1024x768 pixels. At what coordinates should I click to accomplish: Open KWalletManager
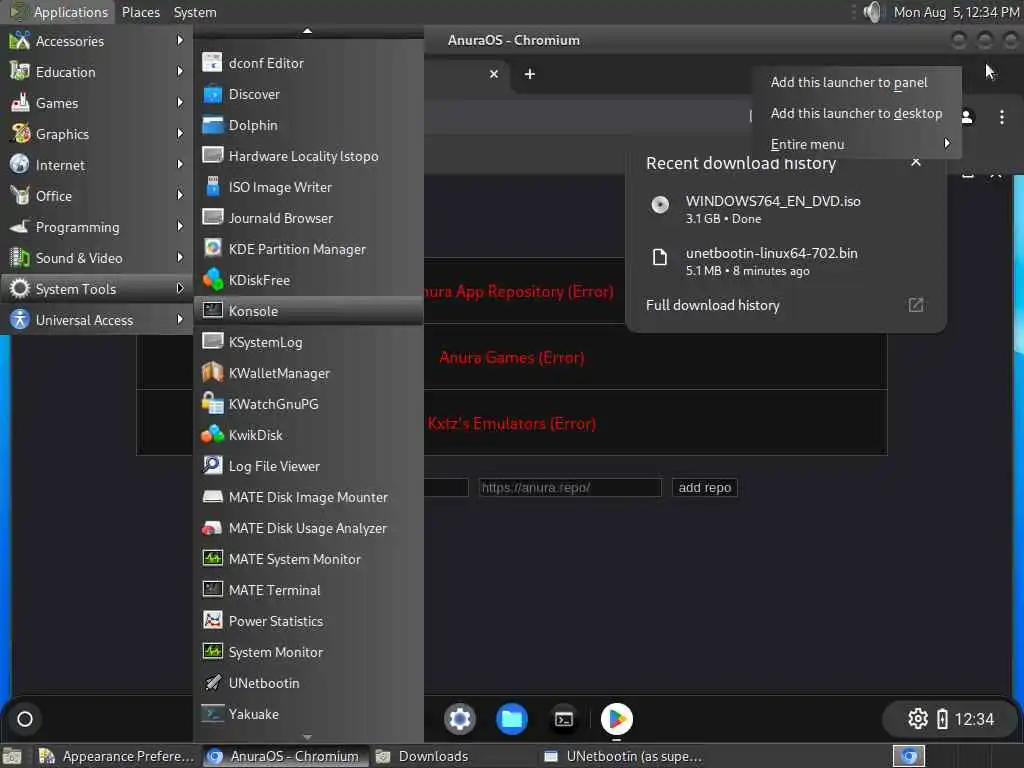tap(309, 373)
